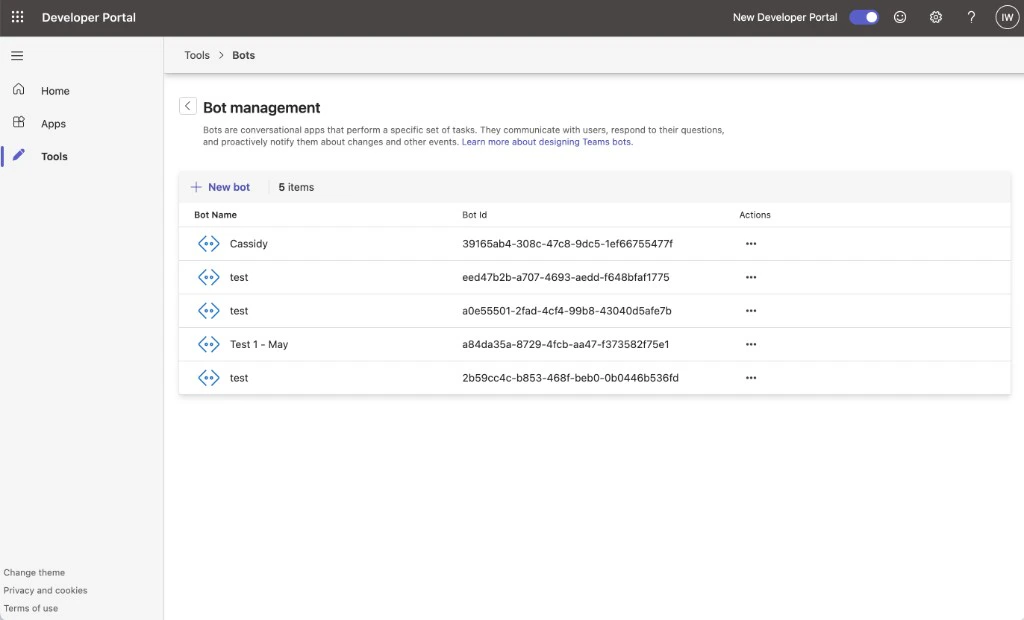The image size is (1024, 620).
Task: Open test bot with ID a0e55501
Action: (239, 310)
